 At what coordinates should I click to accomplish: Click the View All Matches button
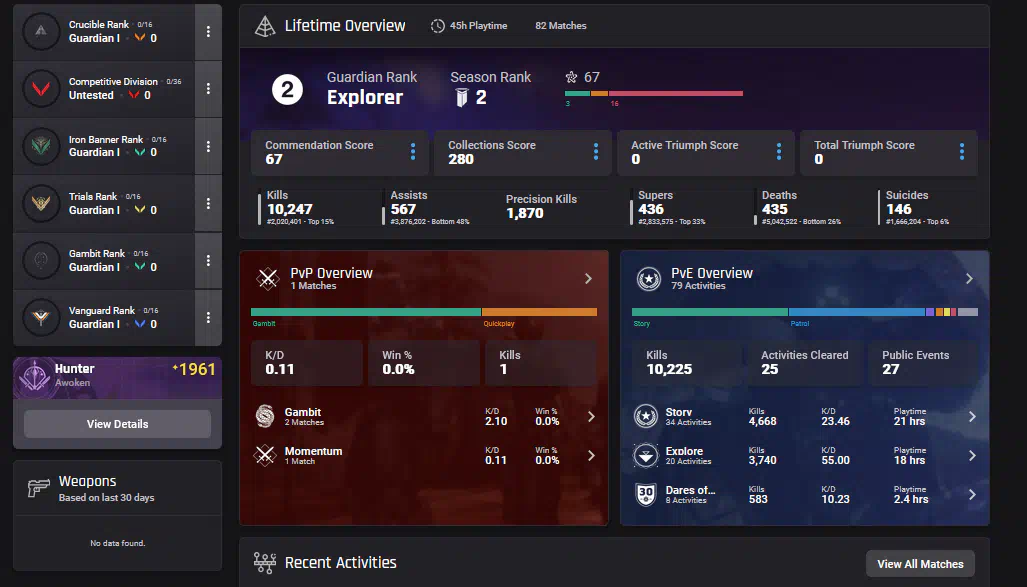[x=920, y=563]
